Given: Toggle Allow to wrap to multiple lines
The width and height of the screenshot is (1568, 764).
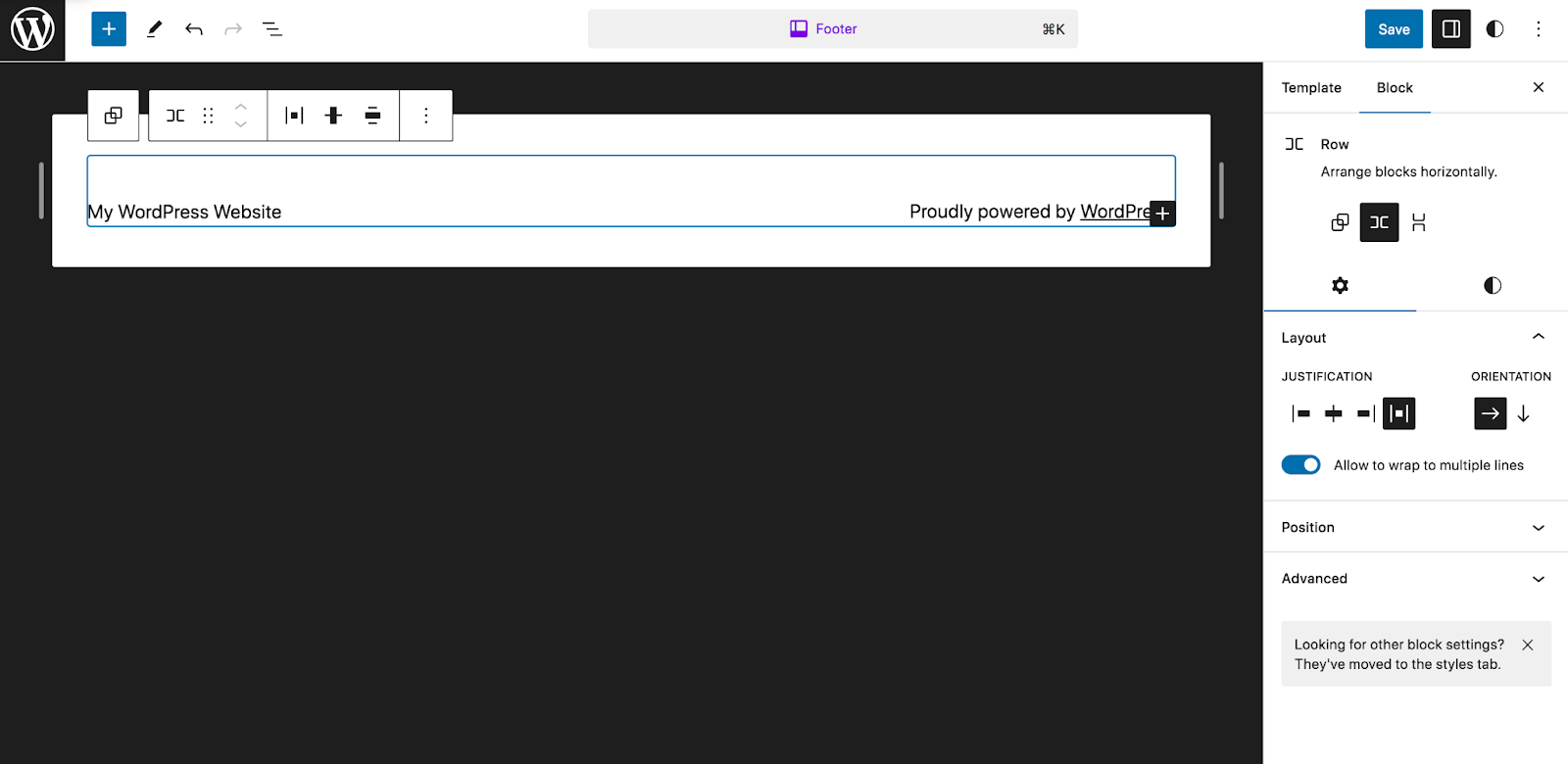Looking at the screenshot, I should point(1300,465).
